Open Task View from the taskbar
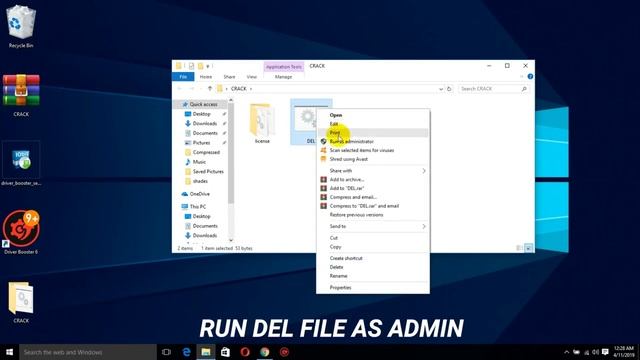 pyautogui.click(x=166, y=352)
